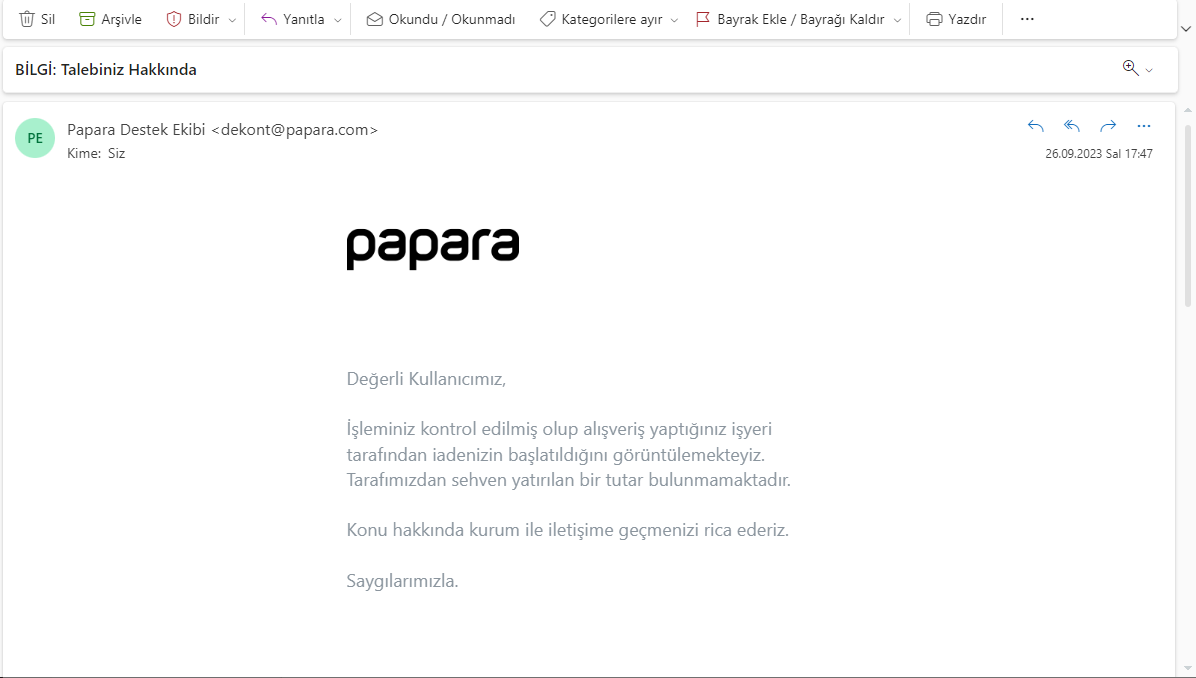
Task: Click the scroll down arrow of message pane
Action: (1188, 669)
